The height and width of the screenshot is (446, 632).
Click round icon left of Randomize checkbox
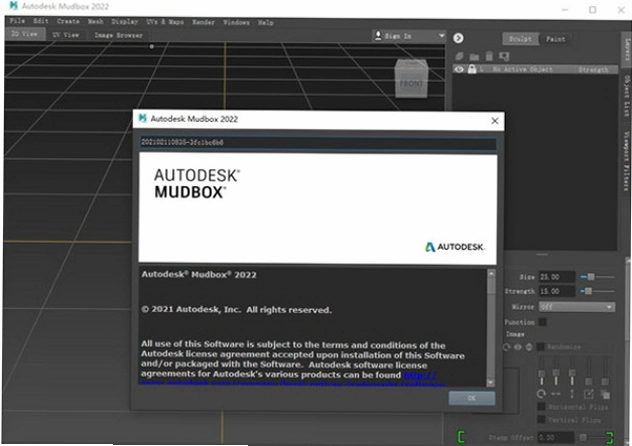tap(529, 347)
